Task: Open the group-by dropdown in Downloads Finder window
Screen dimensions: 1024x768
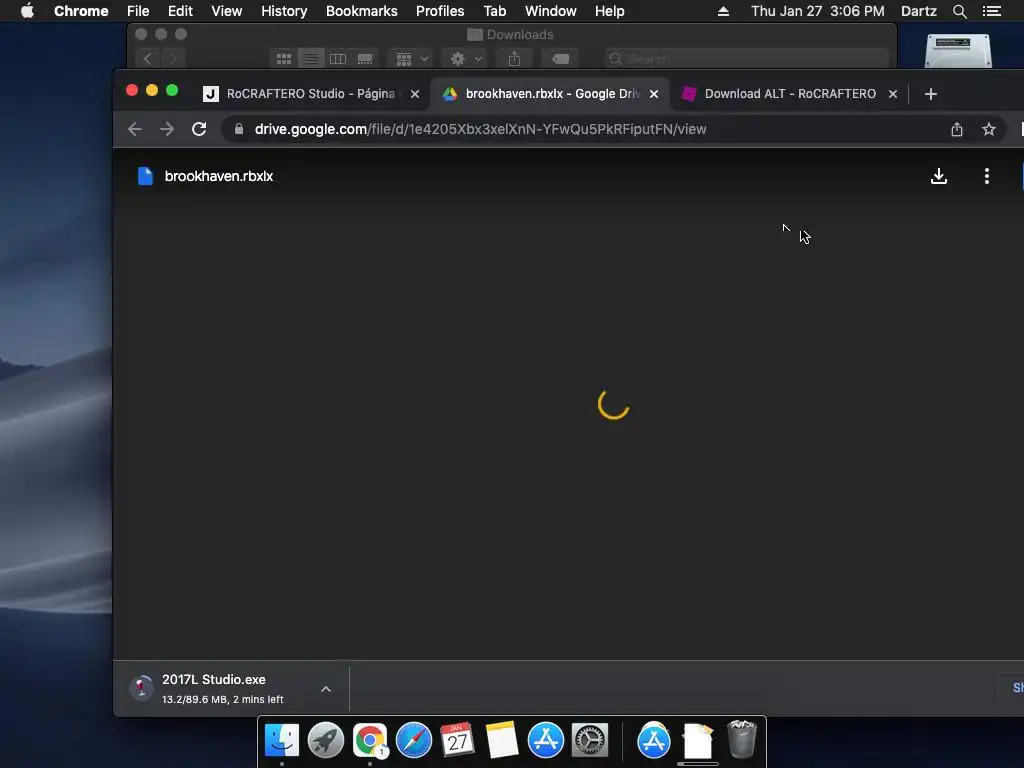Action: click(x=411, y=59)
